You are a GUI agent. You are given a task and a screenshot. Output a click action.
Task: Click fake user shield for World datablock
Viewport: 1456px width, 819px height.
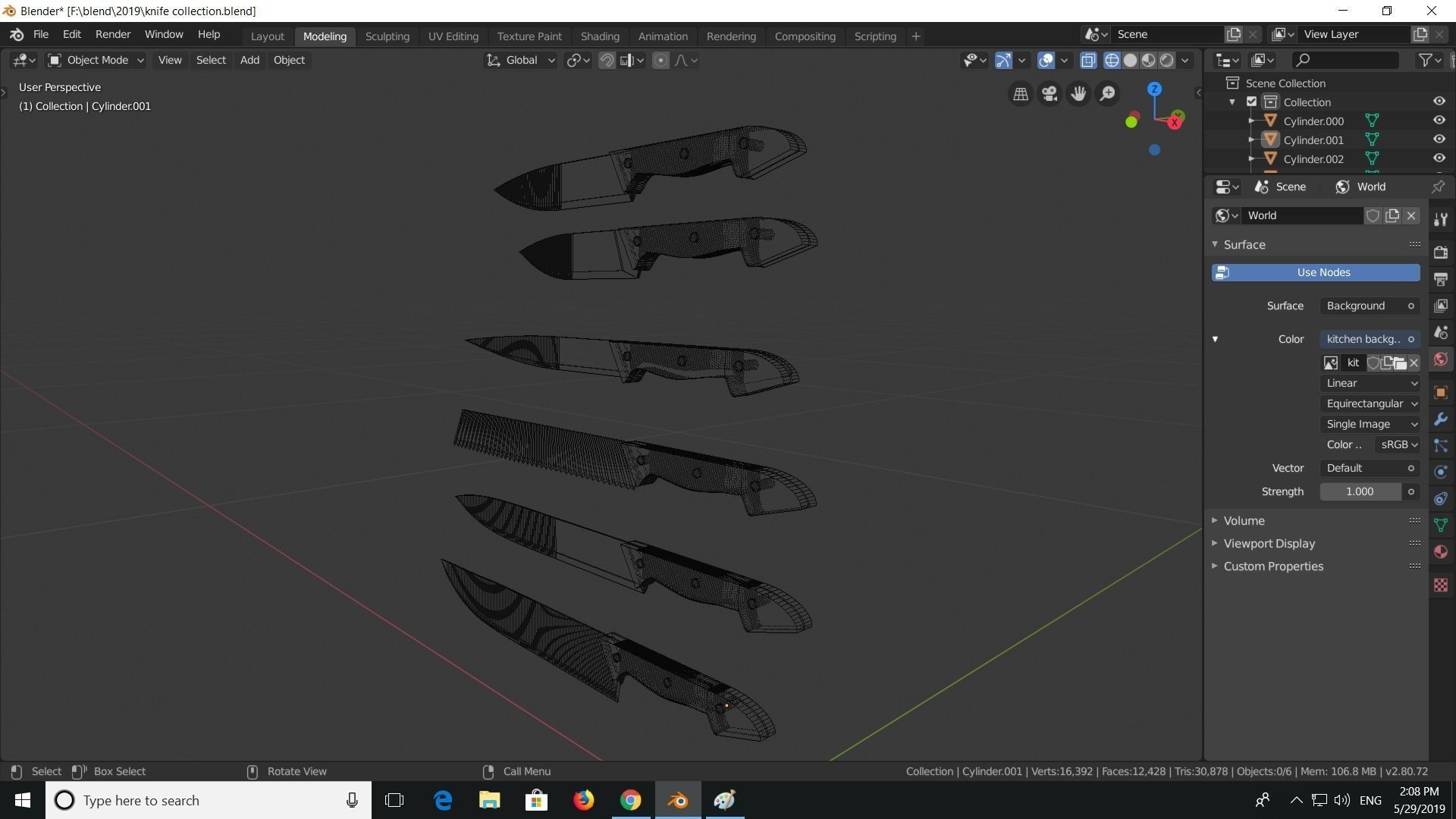(x=1373, y=216)
